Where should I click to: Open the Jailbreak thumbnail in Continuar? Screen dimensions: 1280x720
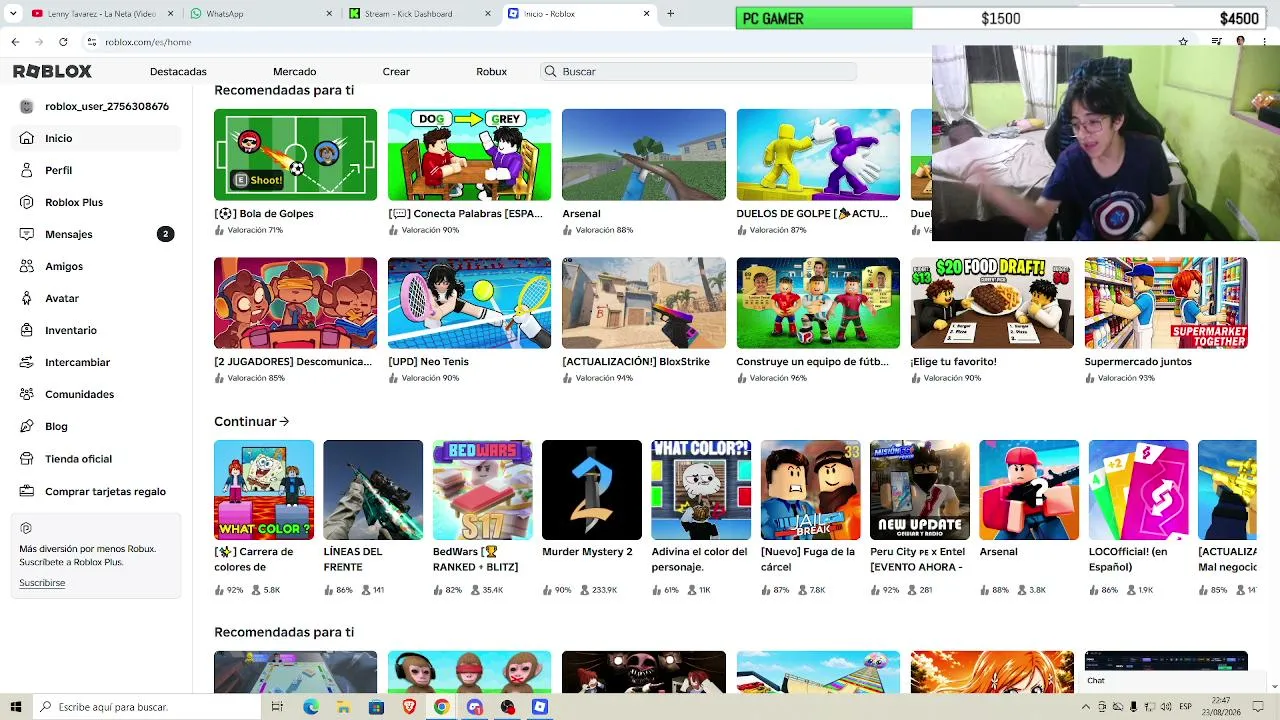pyautogui.click(x=811, y=490)
